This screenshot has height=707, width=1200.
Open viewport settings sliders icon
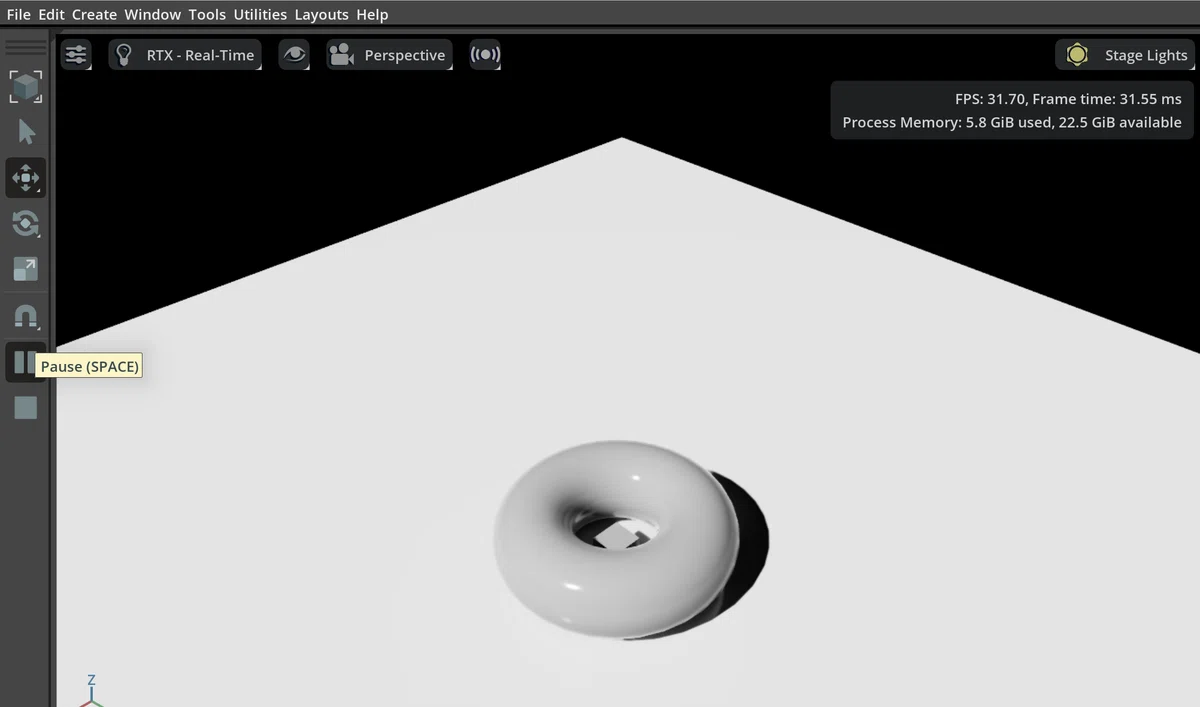pos(76,55)
